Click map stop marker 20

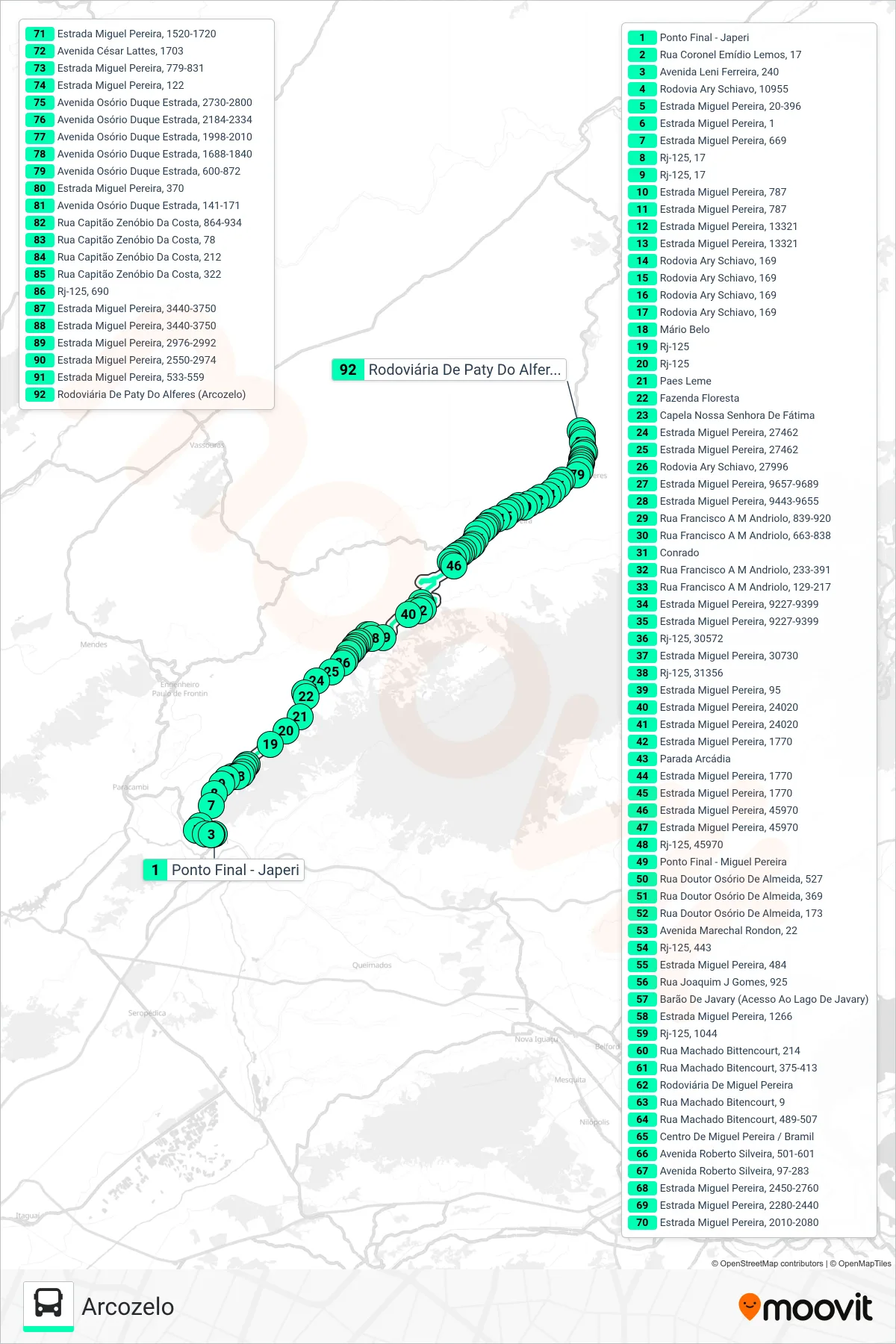coord(286,730)
